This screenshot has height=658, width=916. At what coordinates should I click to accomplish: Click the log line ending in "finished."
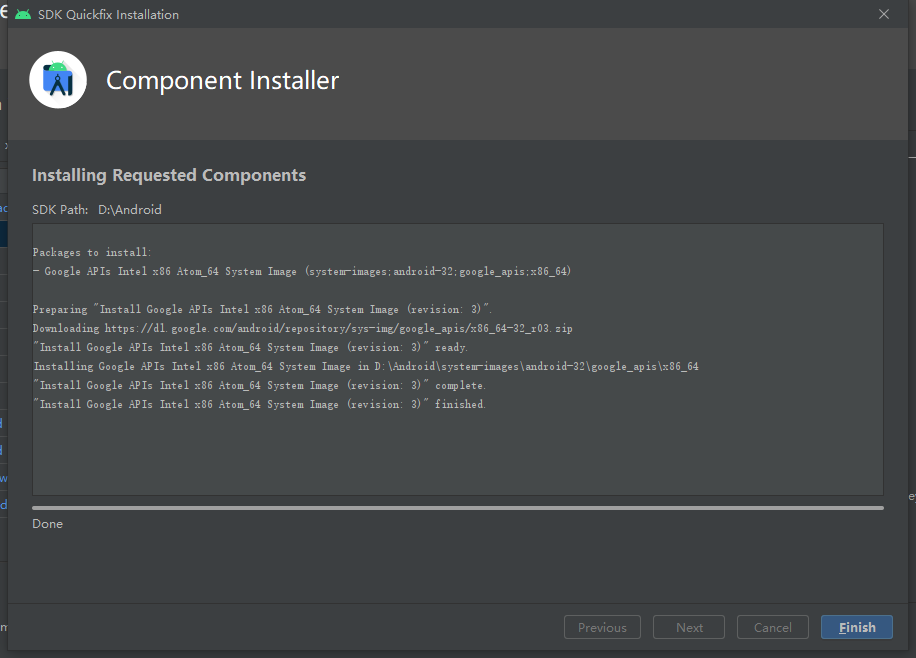259,404
